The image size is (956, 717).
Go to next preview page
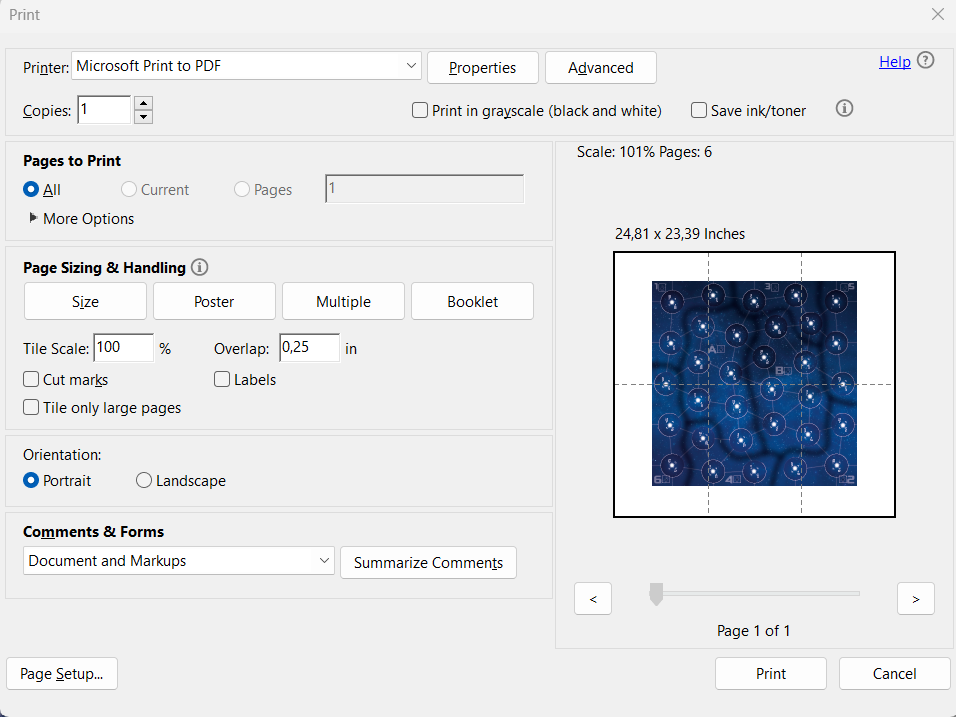(x=916, y=599)
